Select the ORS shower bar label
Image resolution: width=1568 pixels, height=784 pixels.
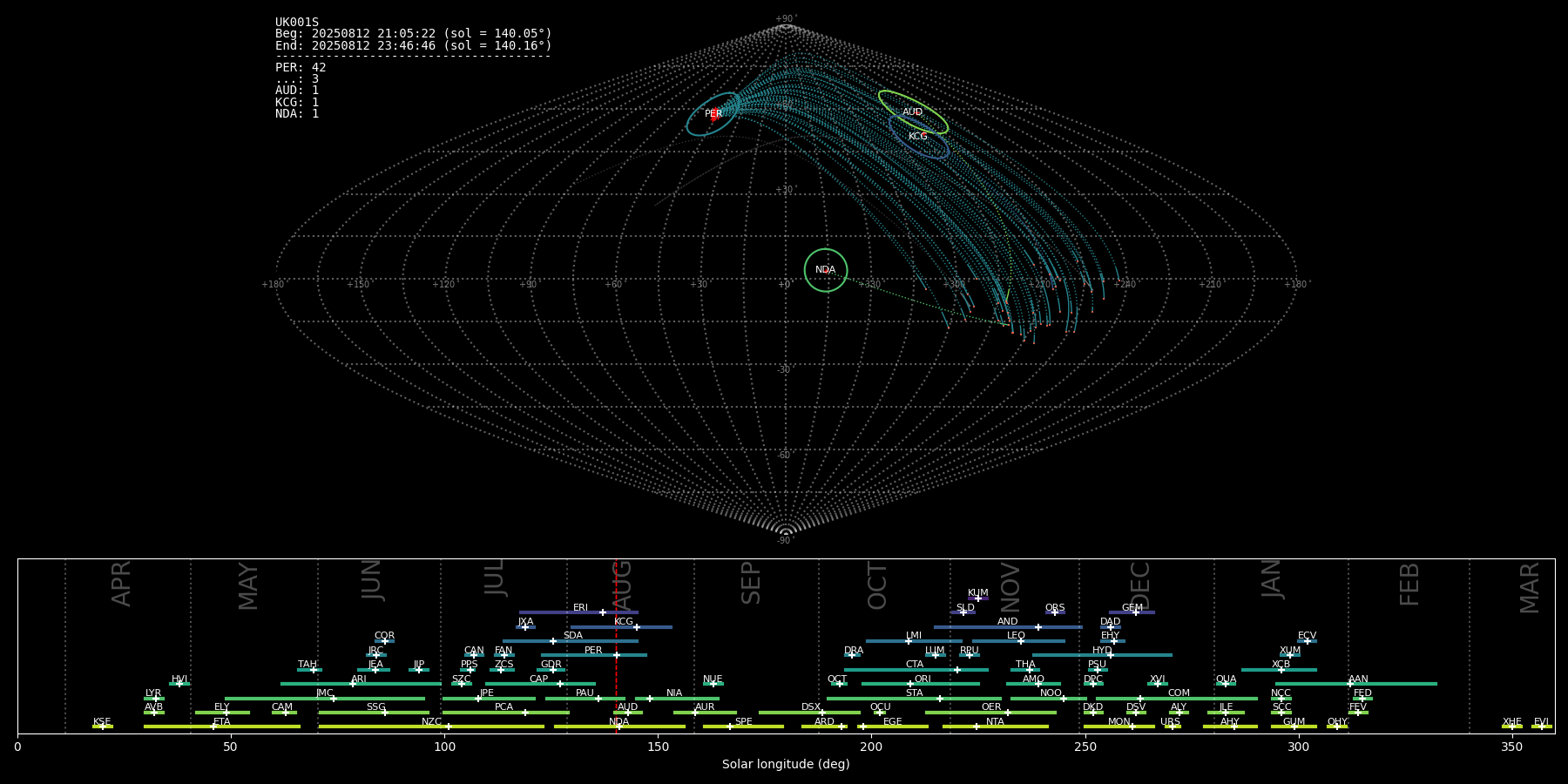click(1055, 608)
